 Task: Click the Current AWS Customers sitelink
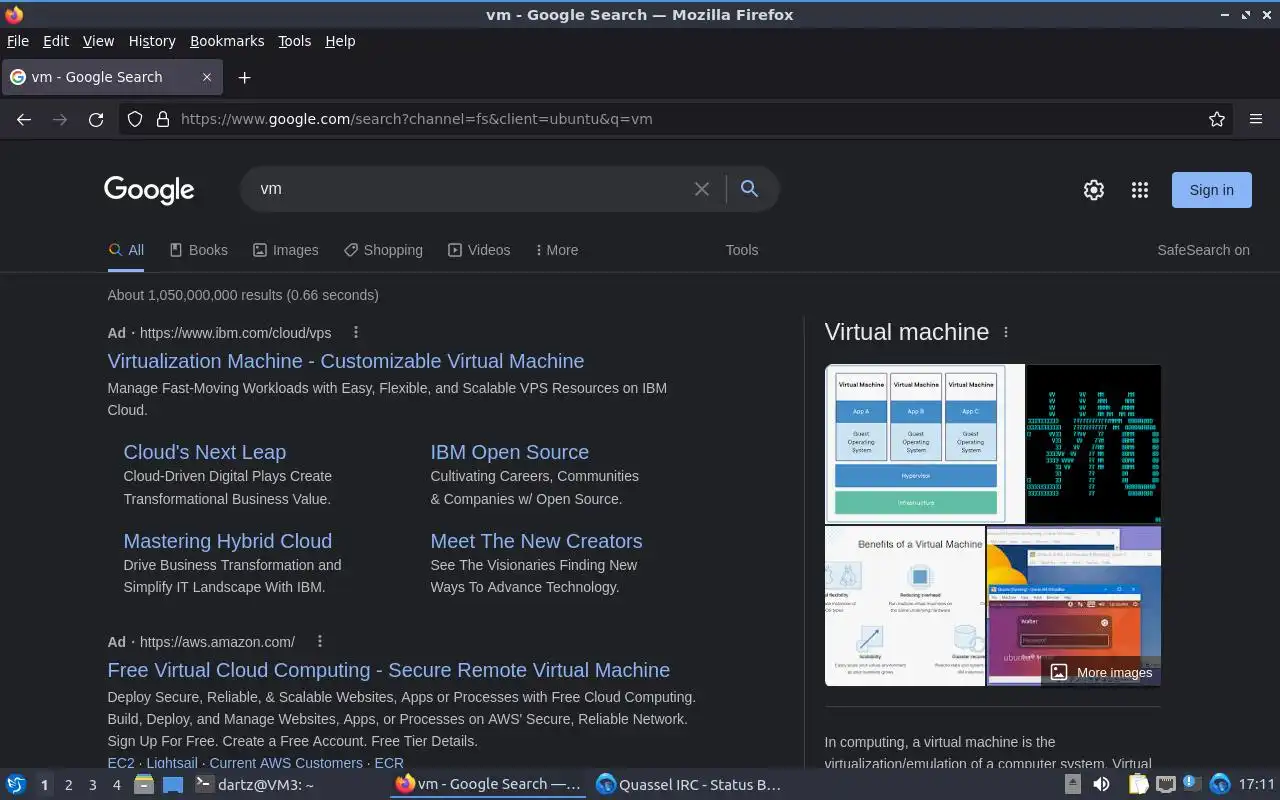(286, 763)
